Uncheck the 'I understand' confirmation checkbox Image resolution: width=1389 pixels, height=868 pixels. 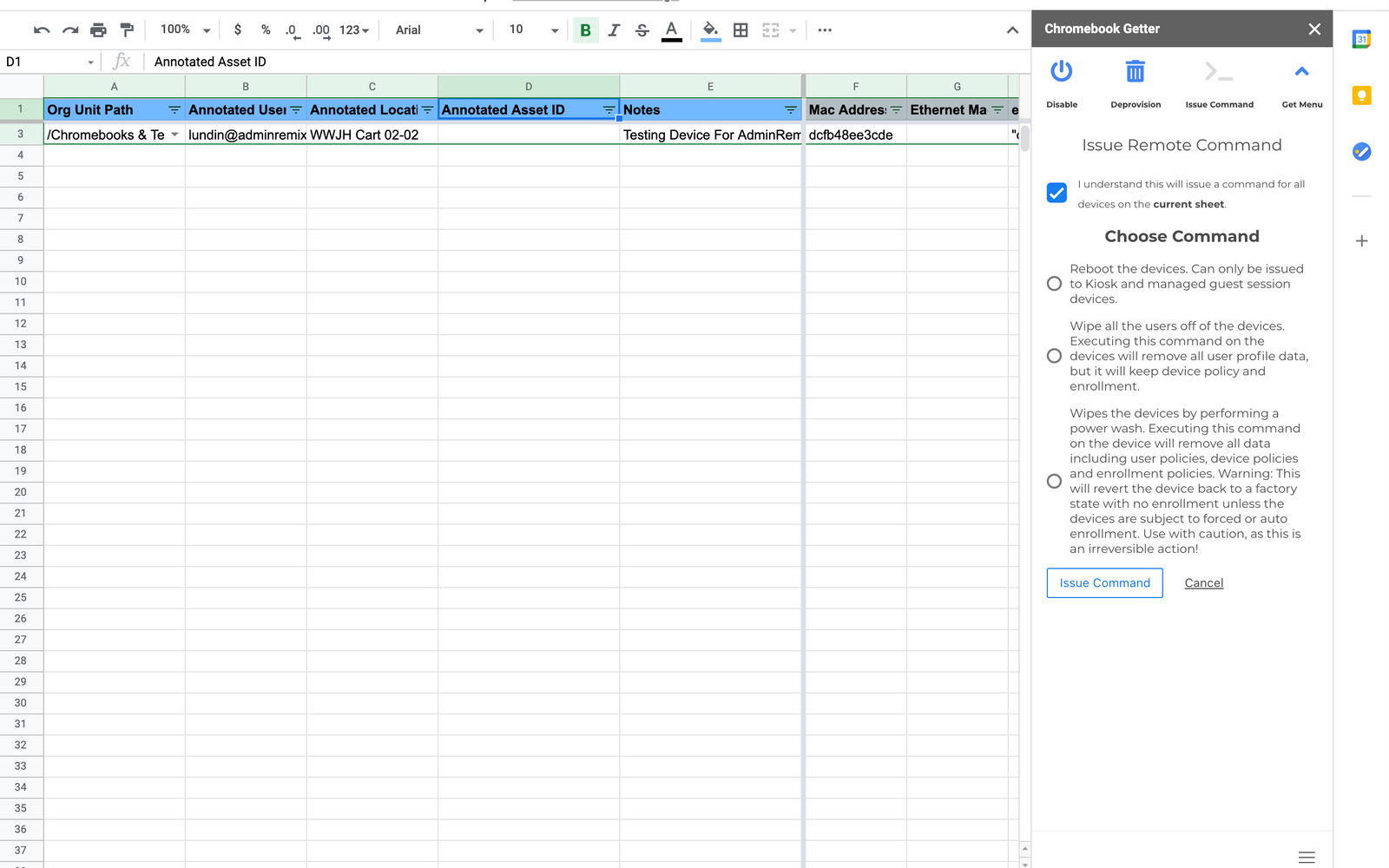[x=1056, y=193]
